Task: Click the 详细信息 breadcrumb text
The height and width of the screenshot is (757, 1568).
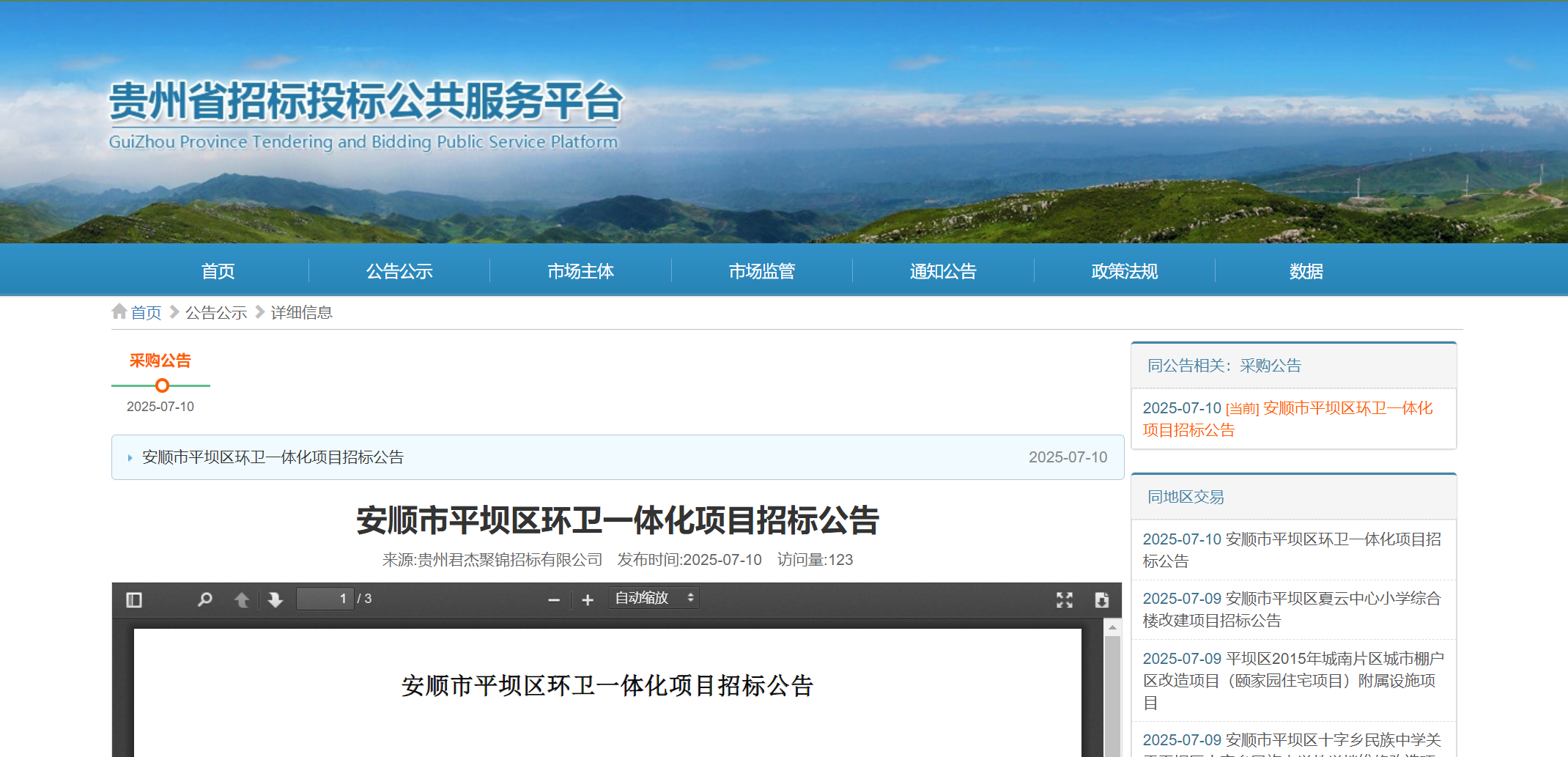Action: point(301,313)
